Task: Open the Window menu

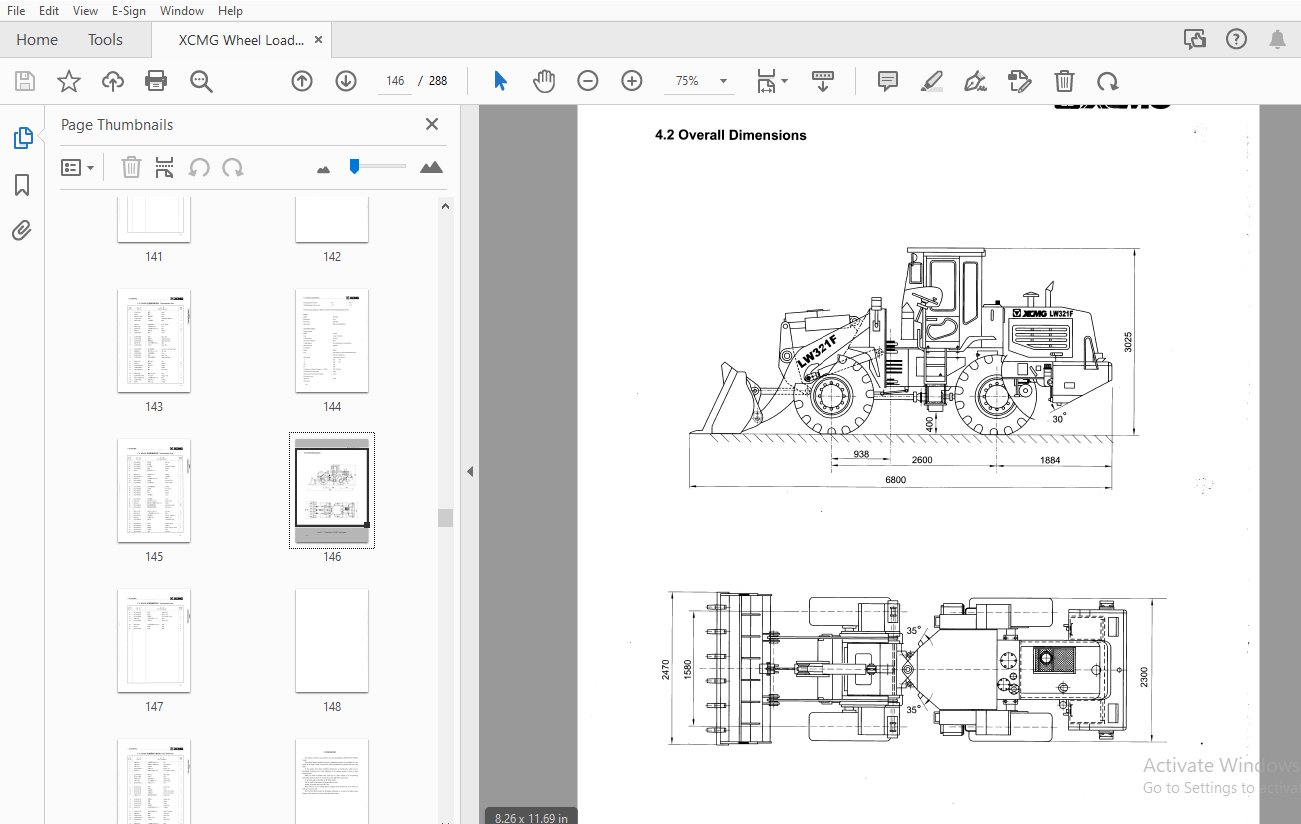Action: click(182, 11)
